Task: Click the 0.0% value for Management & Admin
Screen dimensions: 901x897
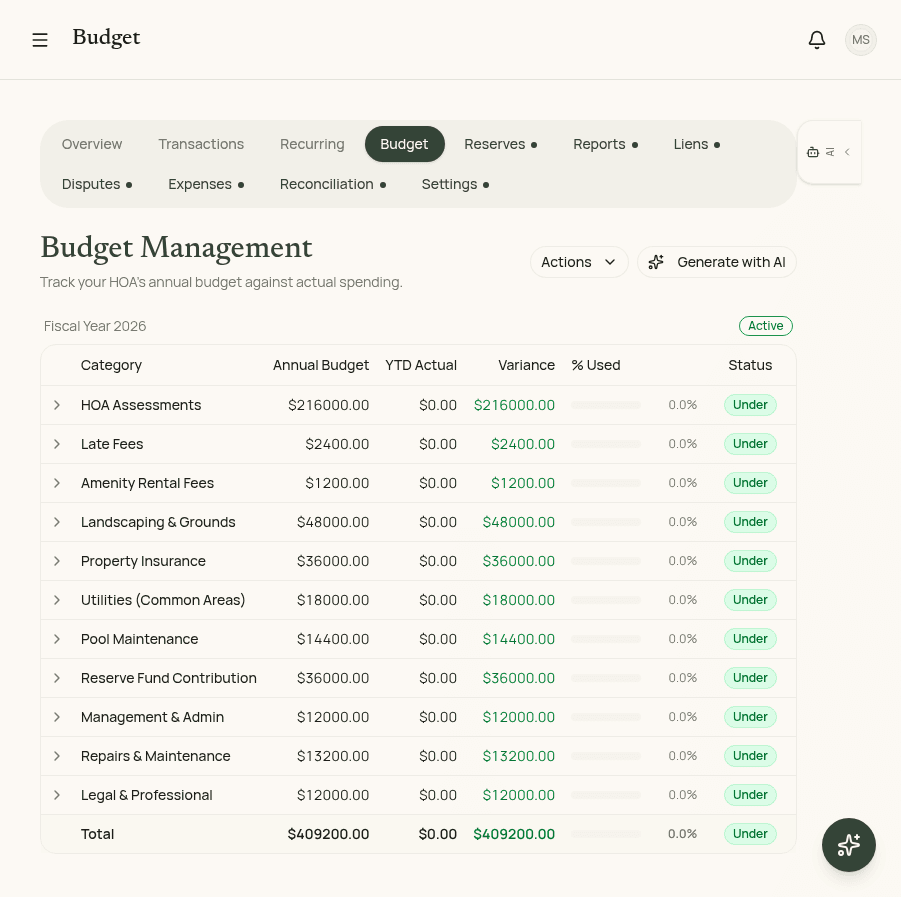Action: point(682,717)
